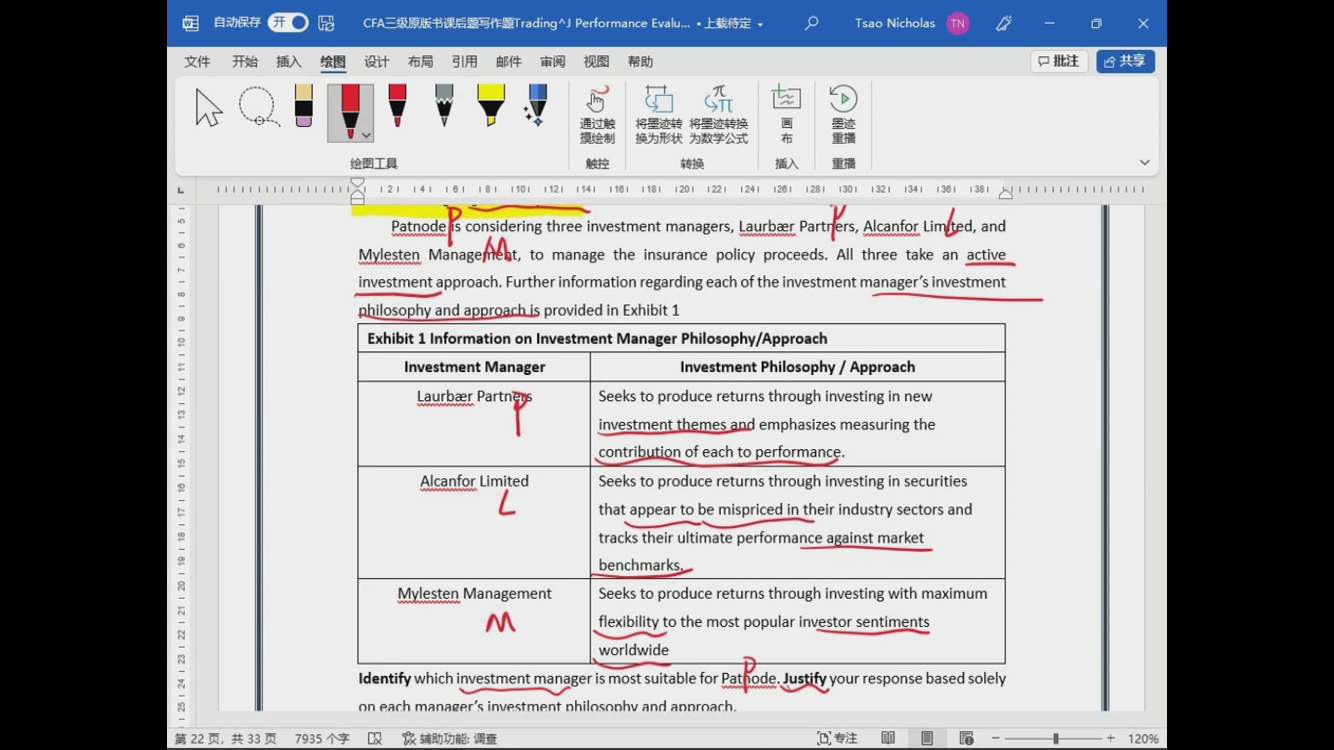Open the 设计 ribbon tab
Viewport: 1334px width, 750px height.
tap(376, 62)
